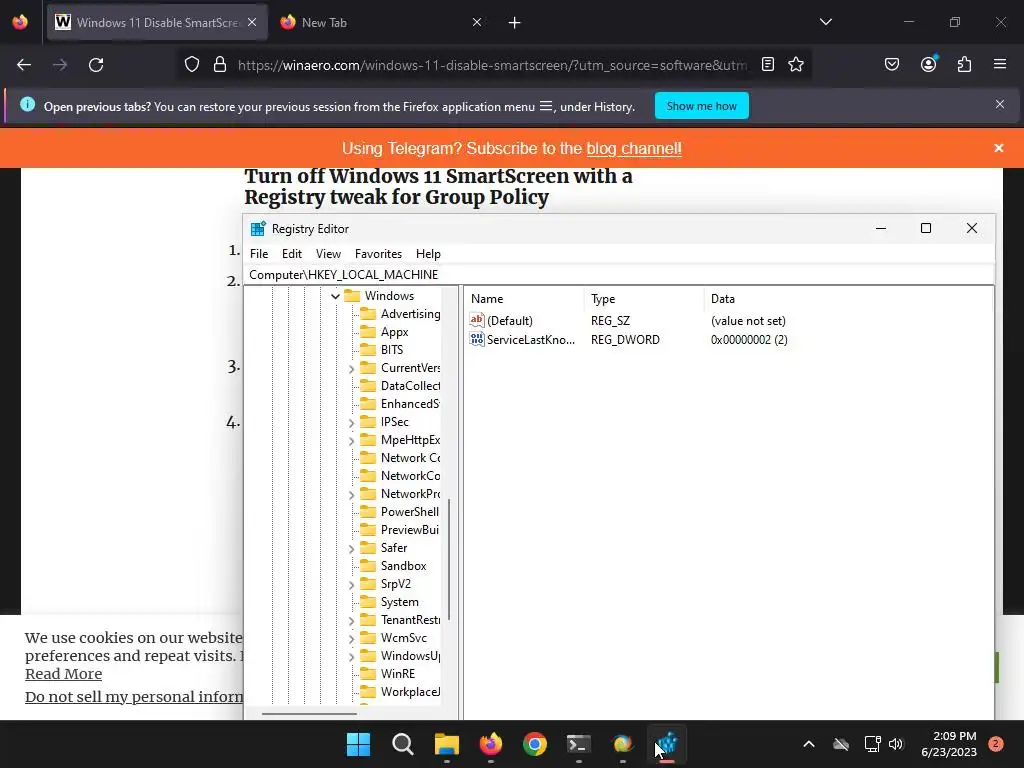Close the orange Telegram banner
1024x768 pixels.
click(999, 148)
